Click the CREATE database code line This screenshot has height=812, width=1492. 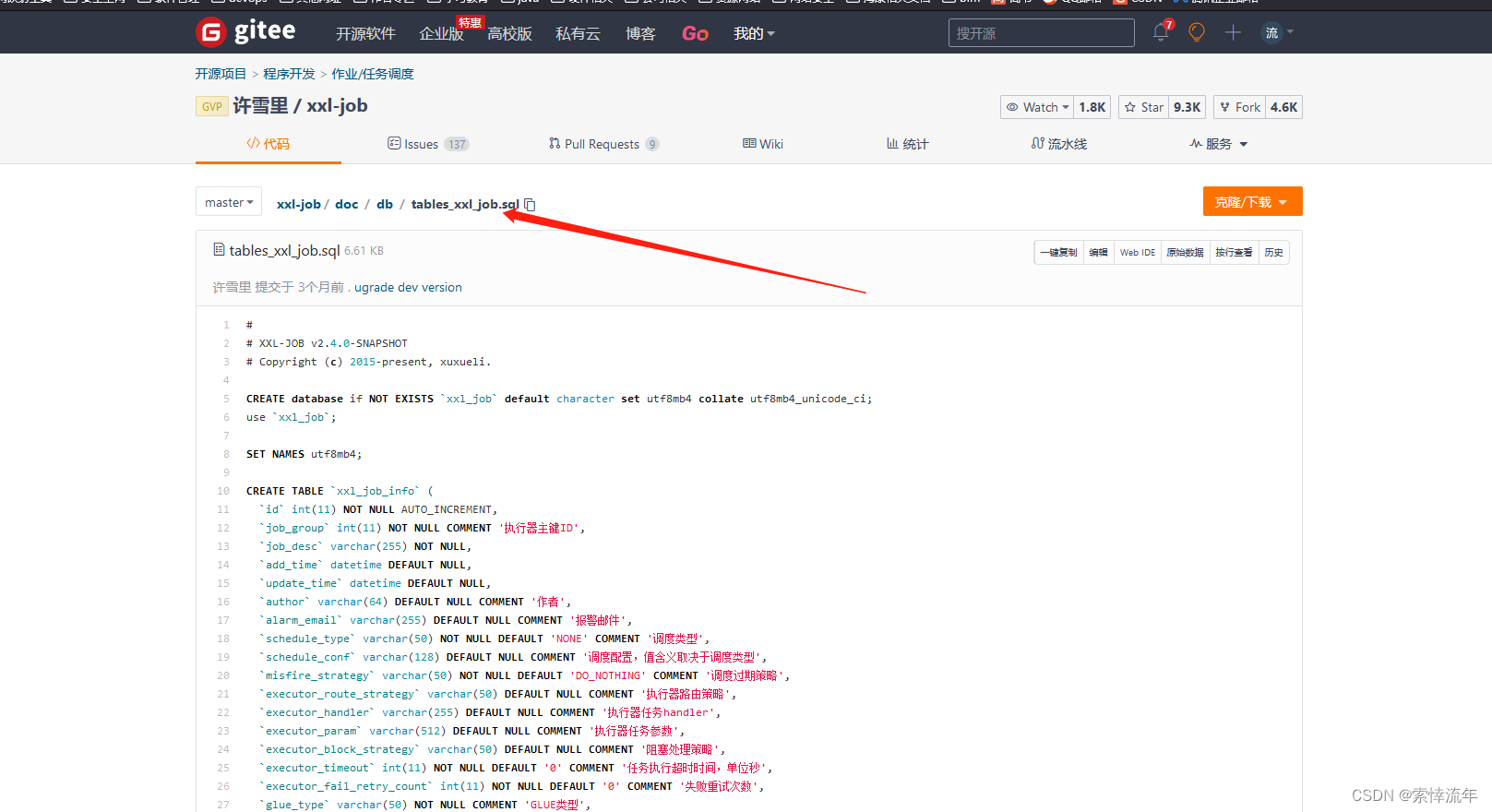(x=559, y=399)
